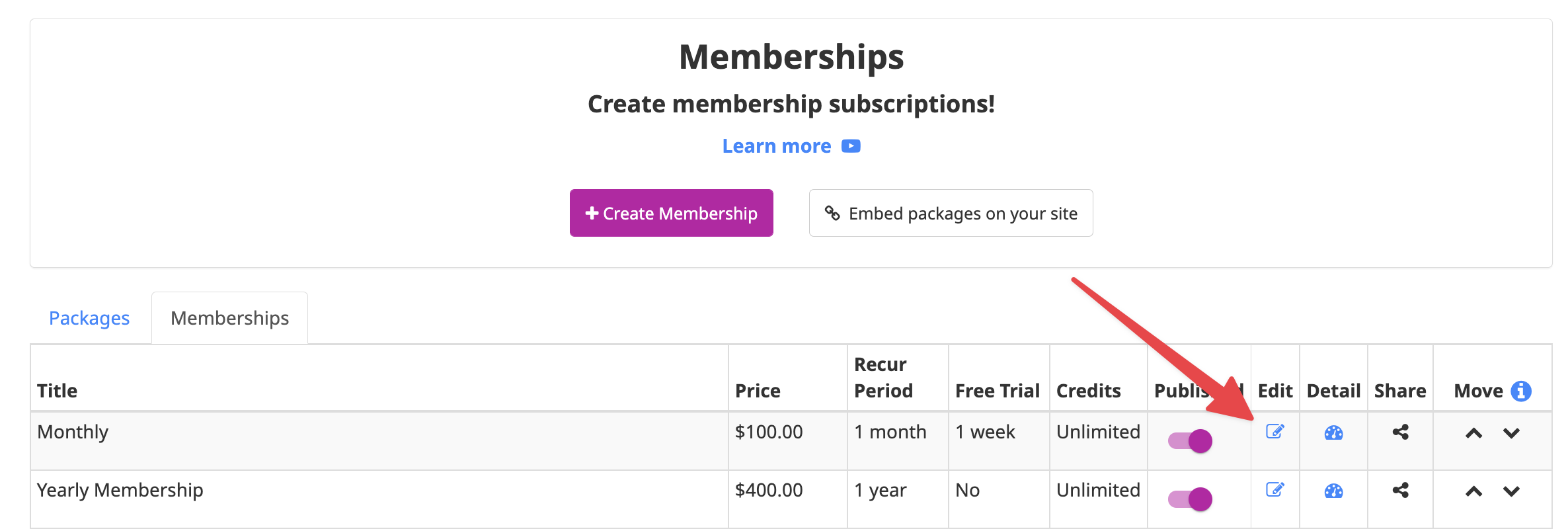Viewport: 1568px width, 529px height.
Task: Click the Create Membership button
Action: tap(672, 213)
